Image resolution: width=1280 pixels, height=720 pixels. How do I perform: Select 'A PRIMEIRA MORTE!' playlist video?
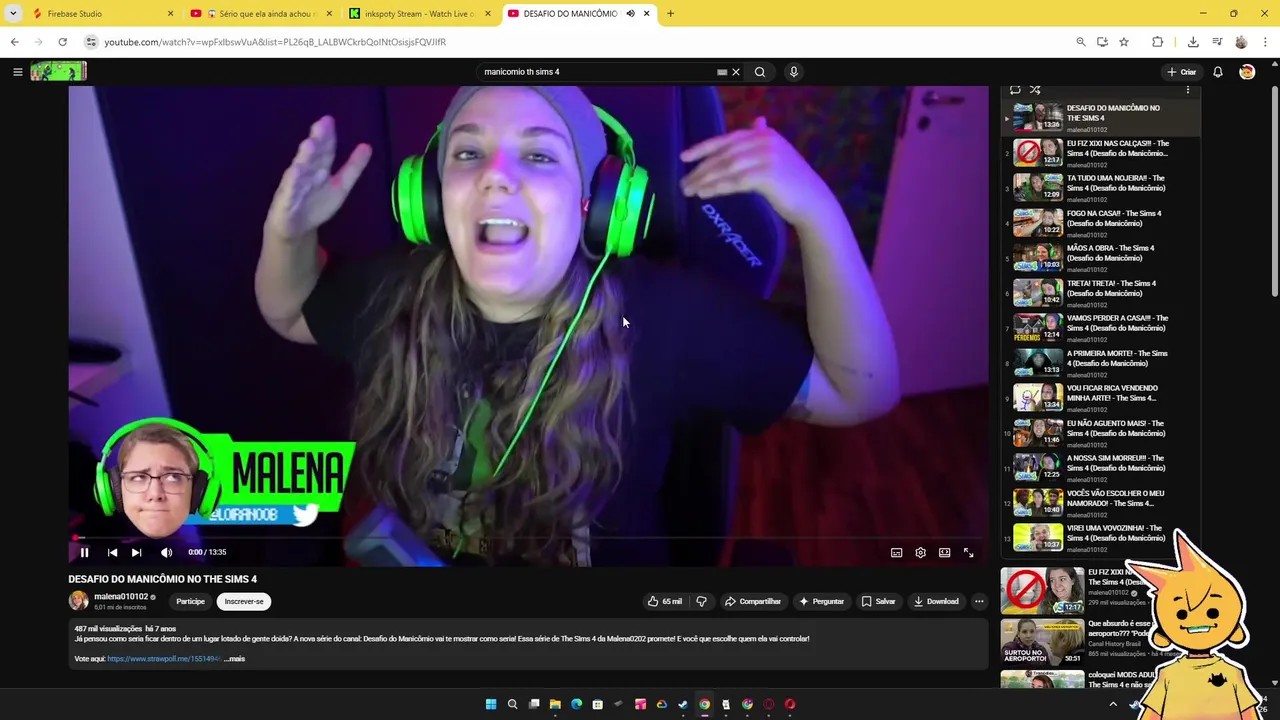tap(1099, 363)
